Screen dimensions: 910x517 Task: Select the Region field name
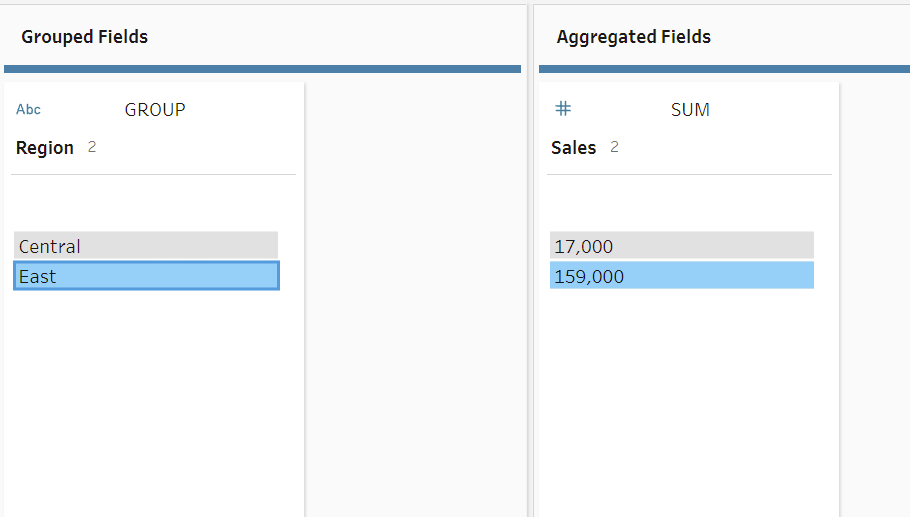(45, 148)
